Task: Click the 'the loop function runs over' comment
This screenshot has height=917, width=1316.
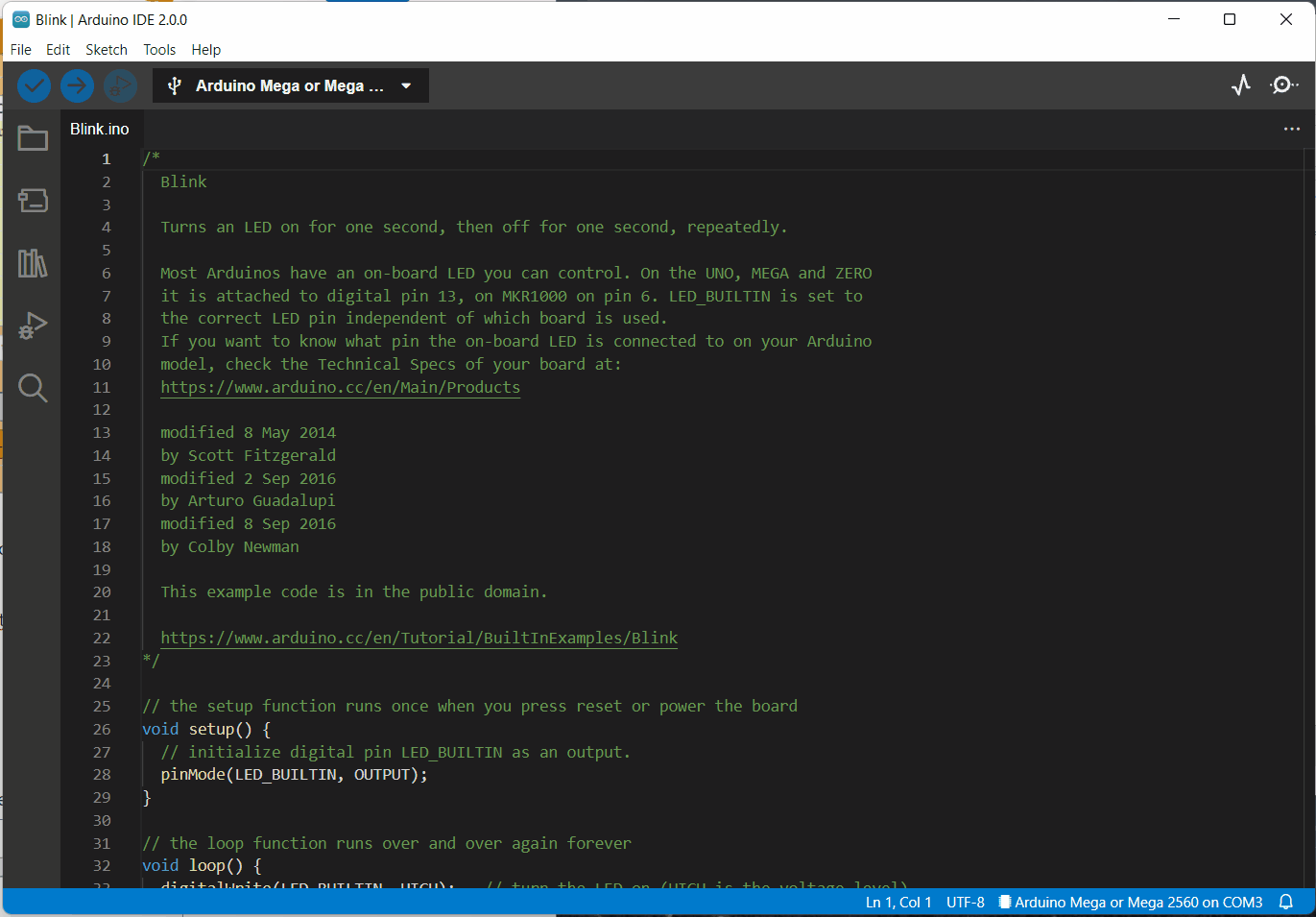Action: pyautogui.click(x=387, y=843)
